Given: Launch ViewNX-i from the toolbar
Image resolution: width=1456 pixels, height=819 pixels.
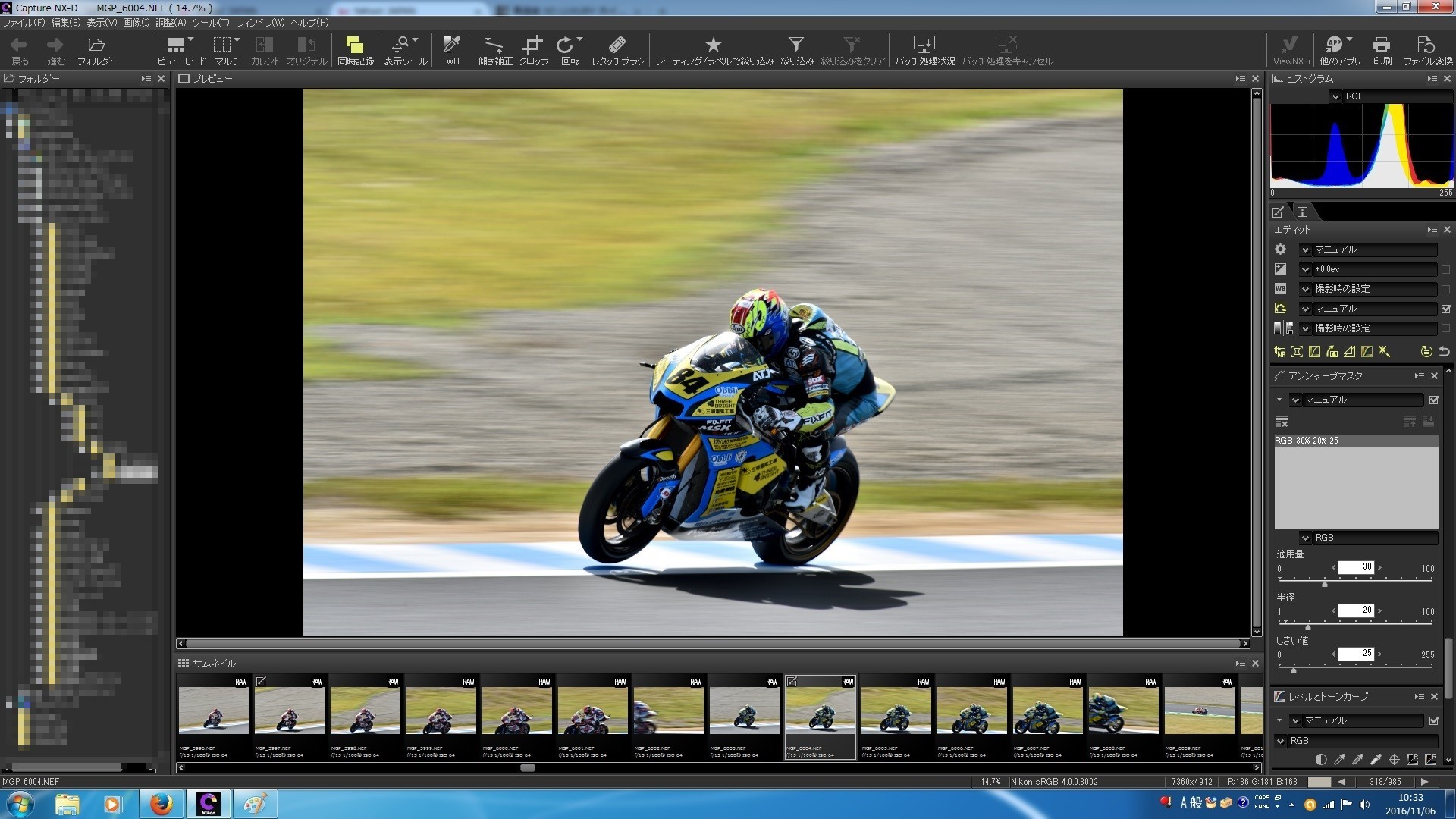Looking at the screenshot, I should coord(1291,50).
